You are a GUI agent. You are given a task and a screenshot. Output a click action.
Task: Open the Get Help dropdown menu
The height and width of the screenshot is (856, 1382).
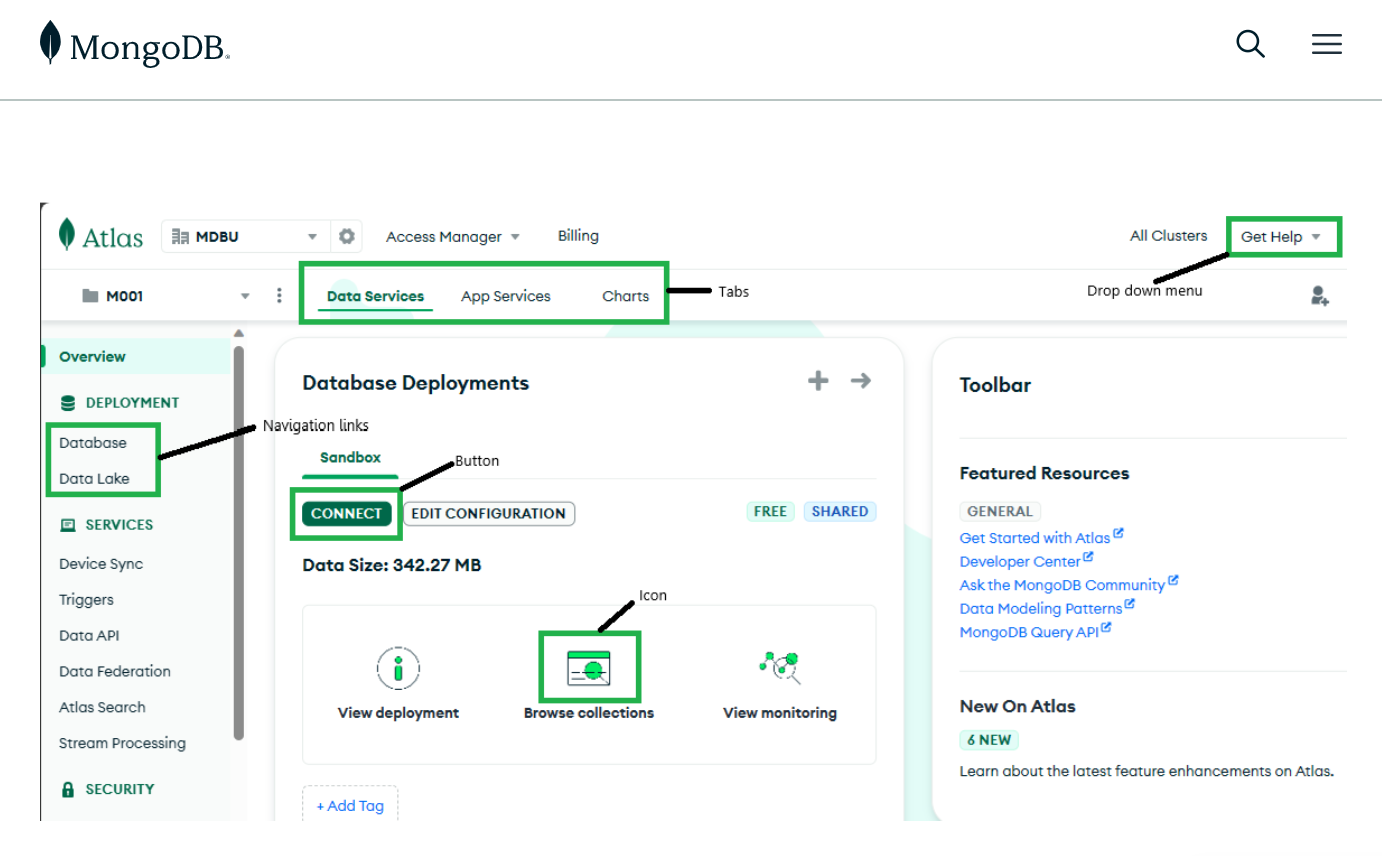[x=1281, y=237]
